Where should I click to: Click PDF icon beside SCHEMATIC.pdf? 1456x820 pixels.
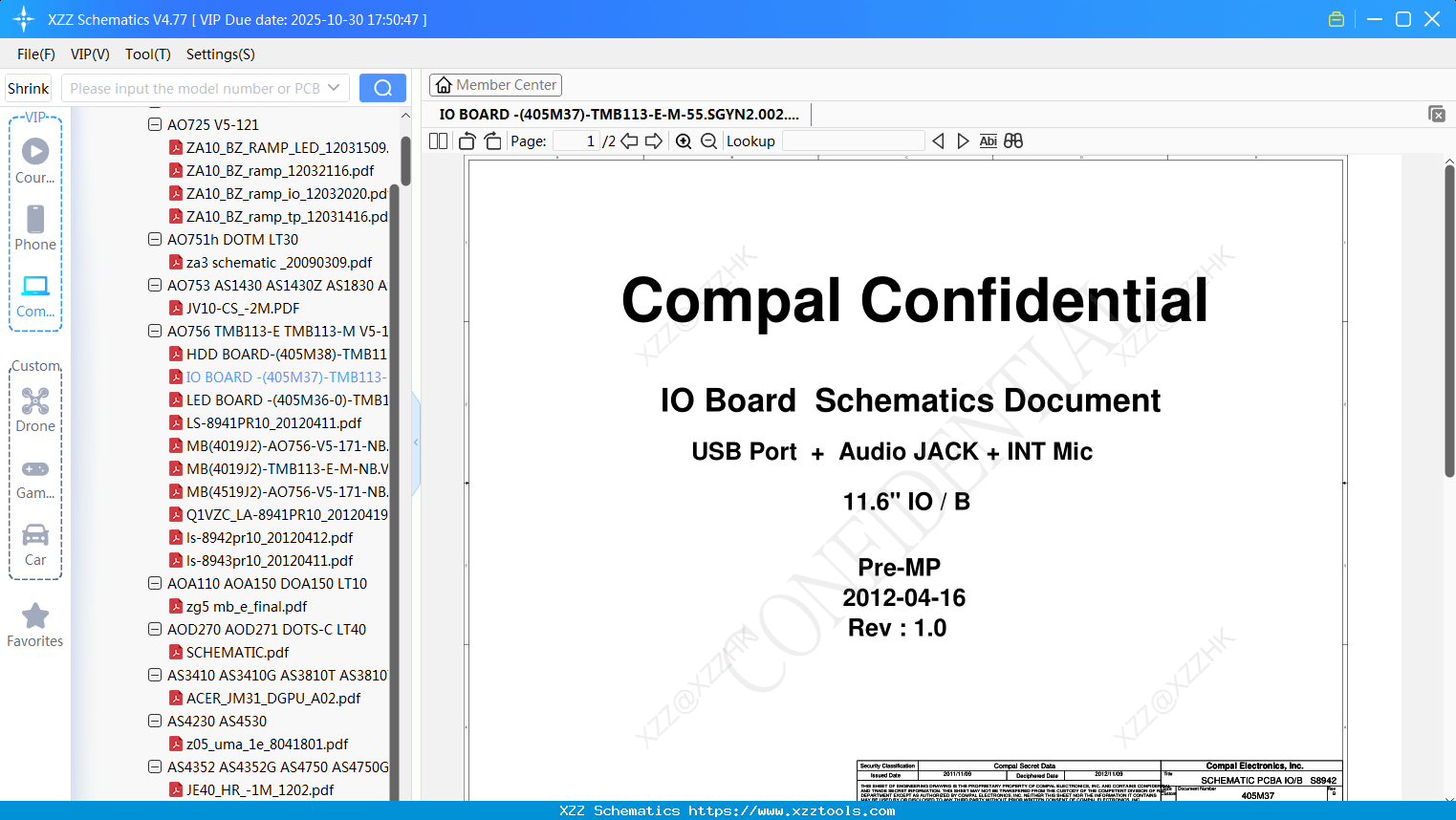click(176, 652)
